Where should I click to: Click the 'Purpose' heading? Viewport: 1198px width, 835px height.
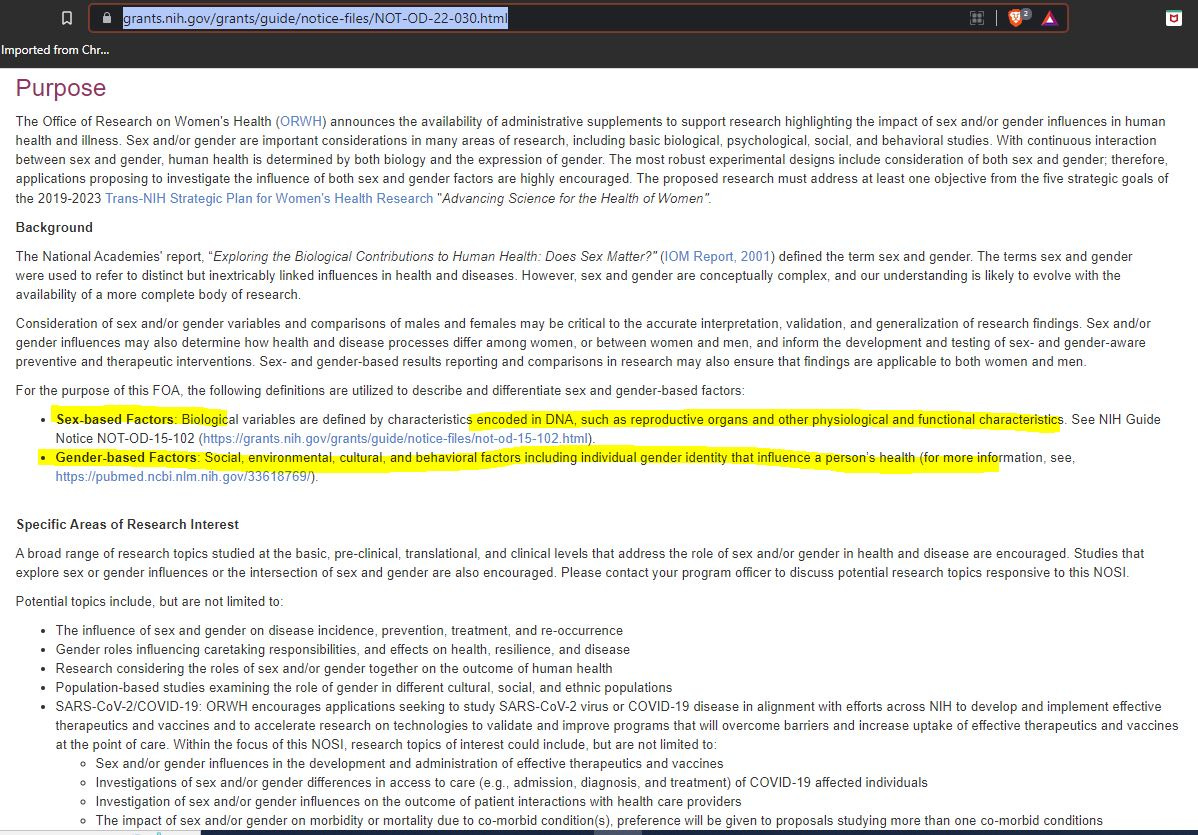click(x=60, y=88)
